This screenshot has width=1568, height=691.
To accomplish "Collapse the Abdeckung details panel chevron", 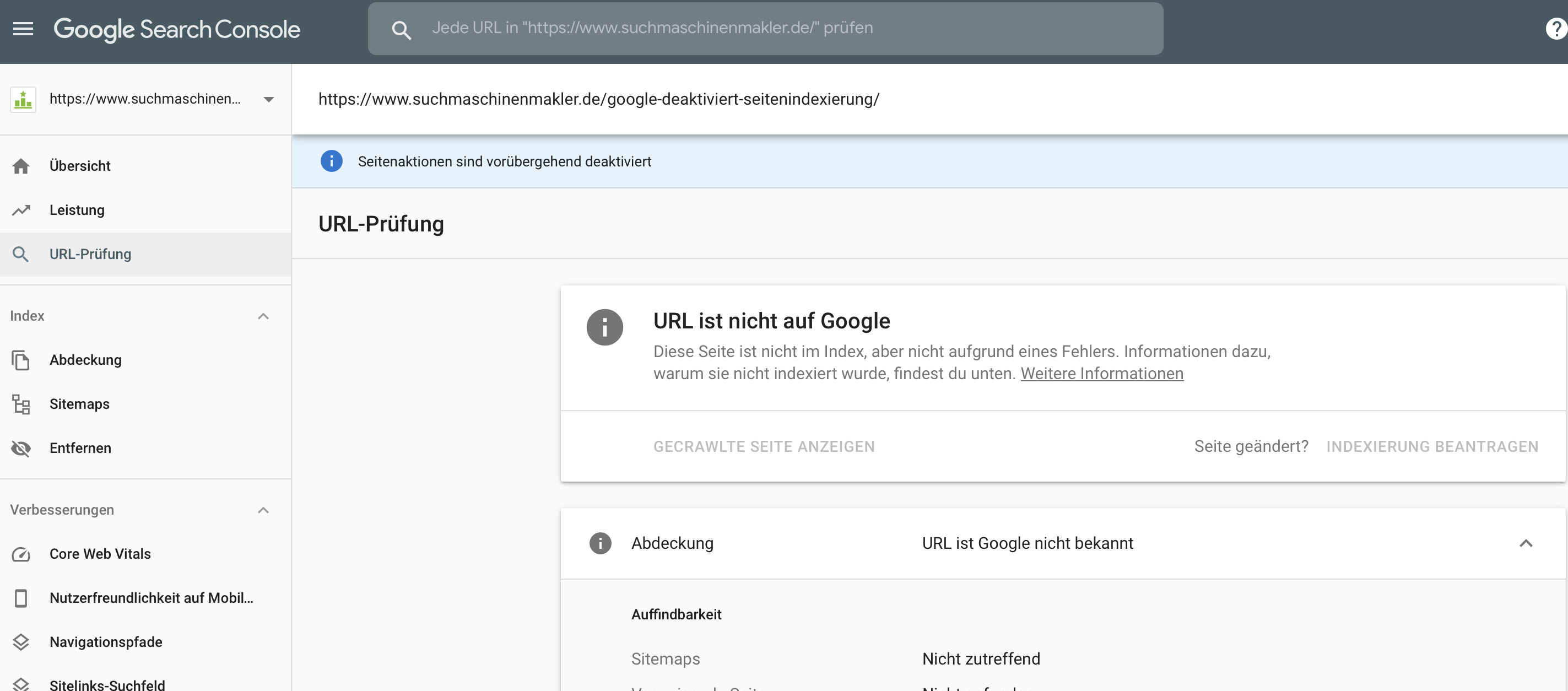I will pyautogui.click(x=1526, y=543).
